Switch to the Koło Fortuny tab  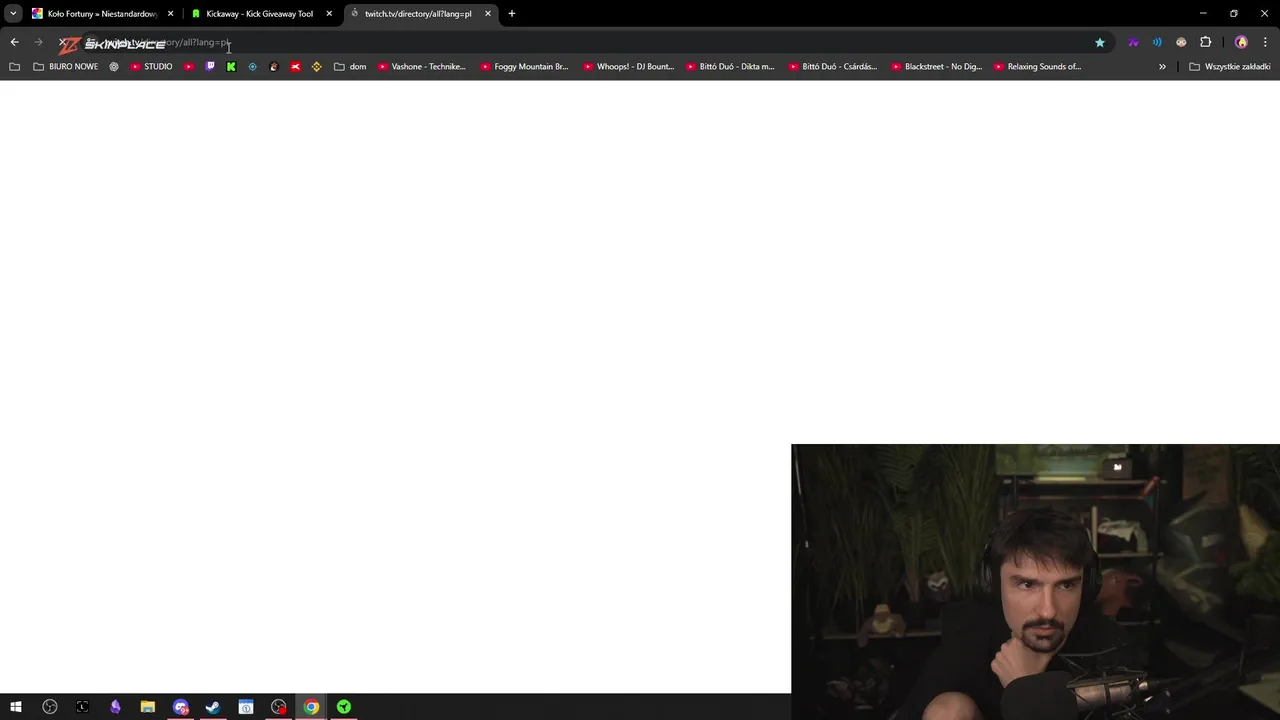click(x=102, y=14)
